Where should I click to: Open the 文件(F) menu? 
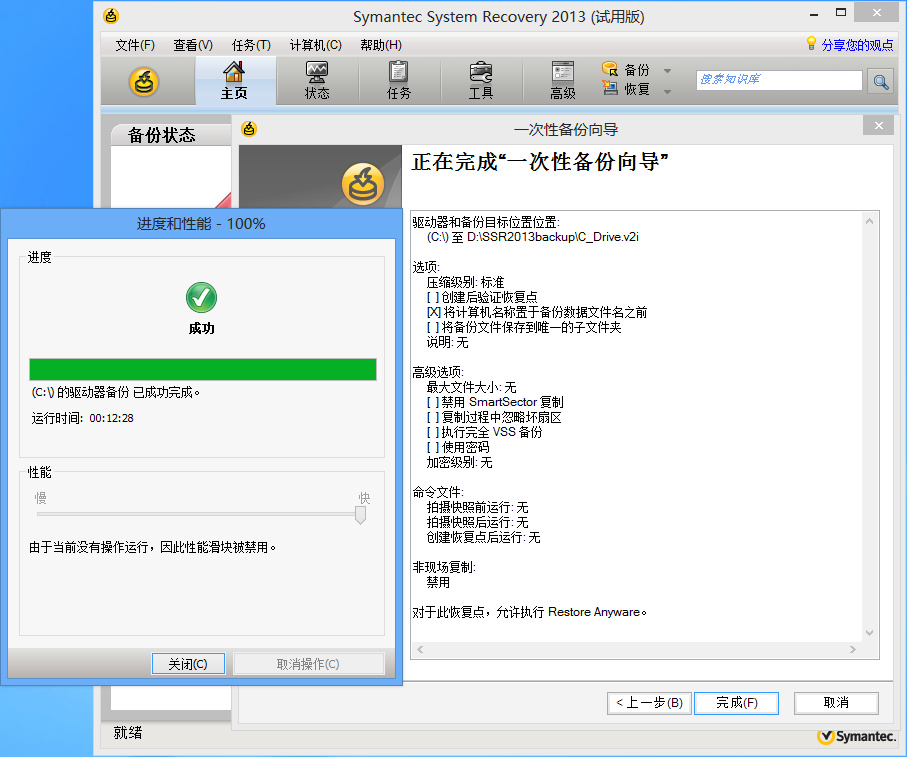(135, 45)
